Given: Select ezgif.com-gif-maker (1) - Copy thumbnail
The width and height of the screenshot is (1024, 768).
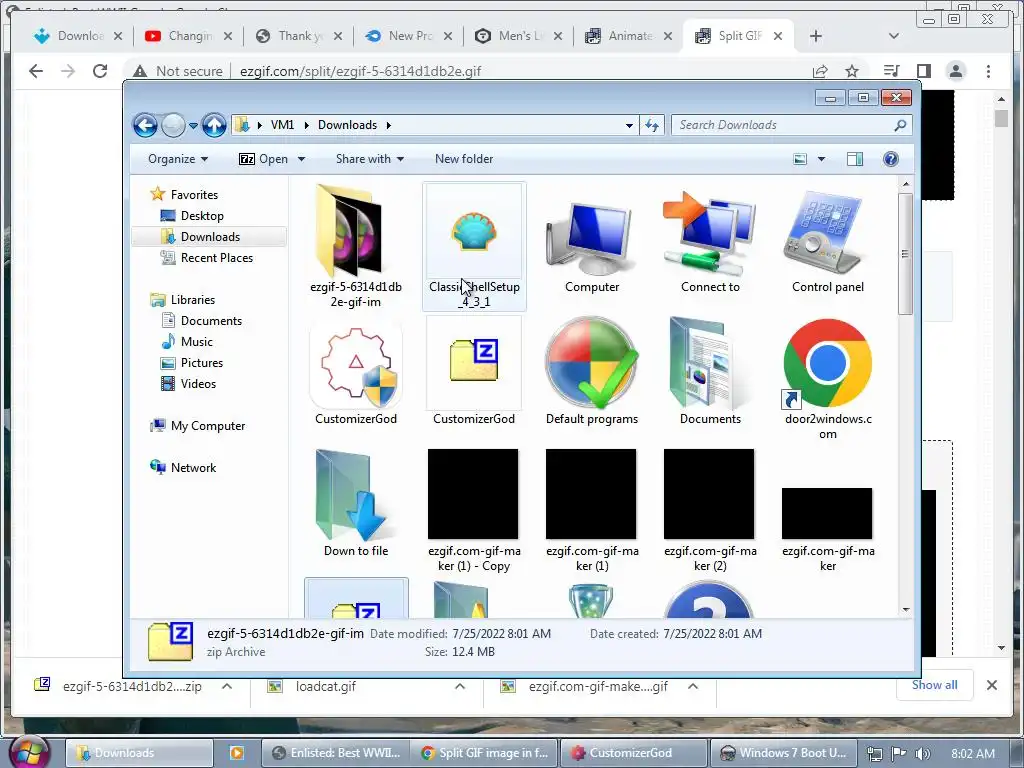Looking at the screenshot, I should (473, 494).
